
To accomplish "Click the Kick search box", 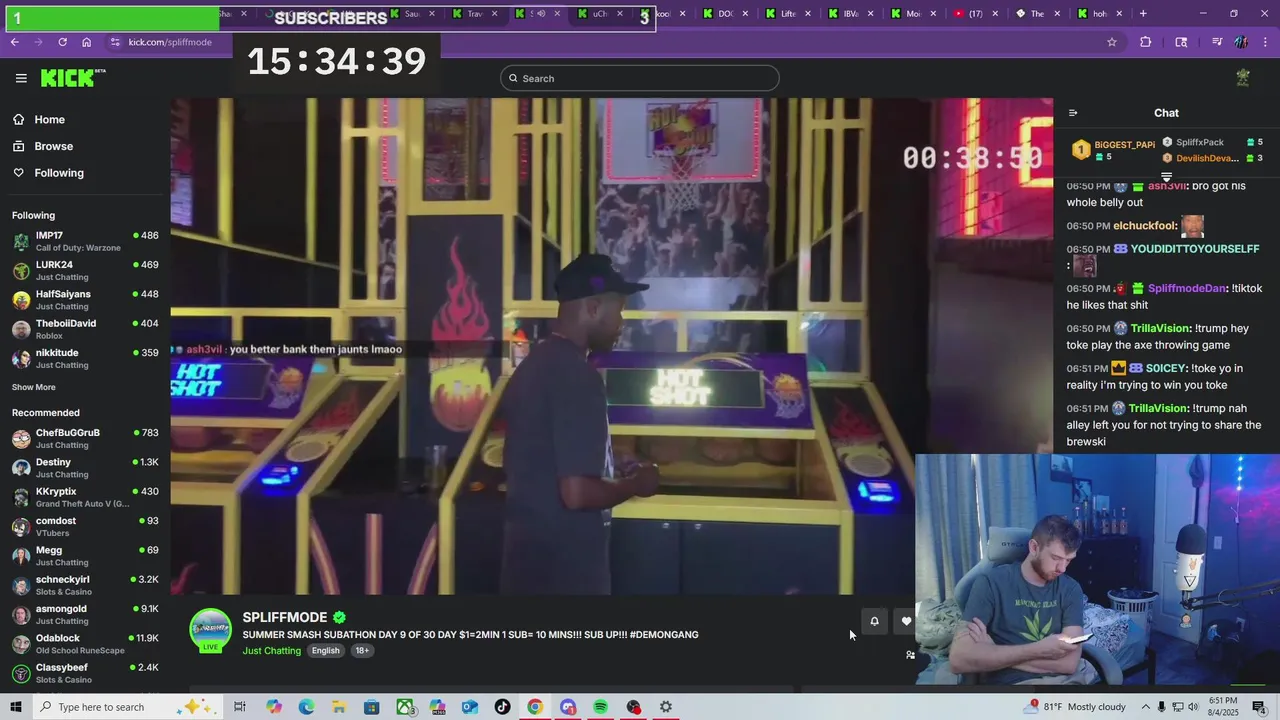I will (x=639, y=78).
